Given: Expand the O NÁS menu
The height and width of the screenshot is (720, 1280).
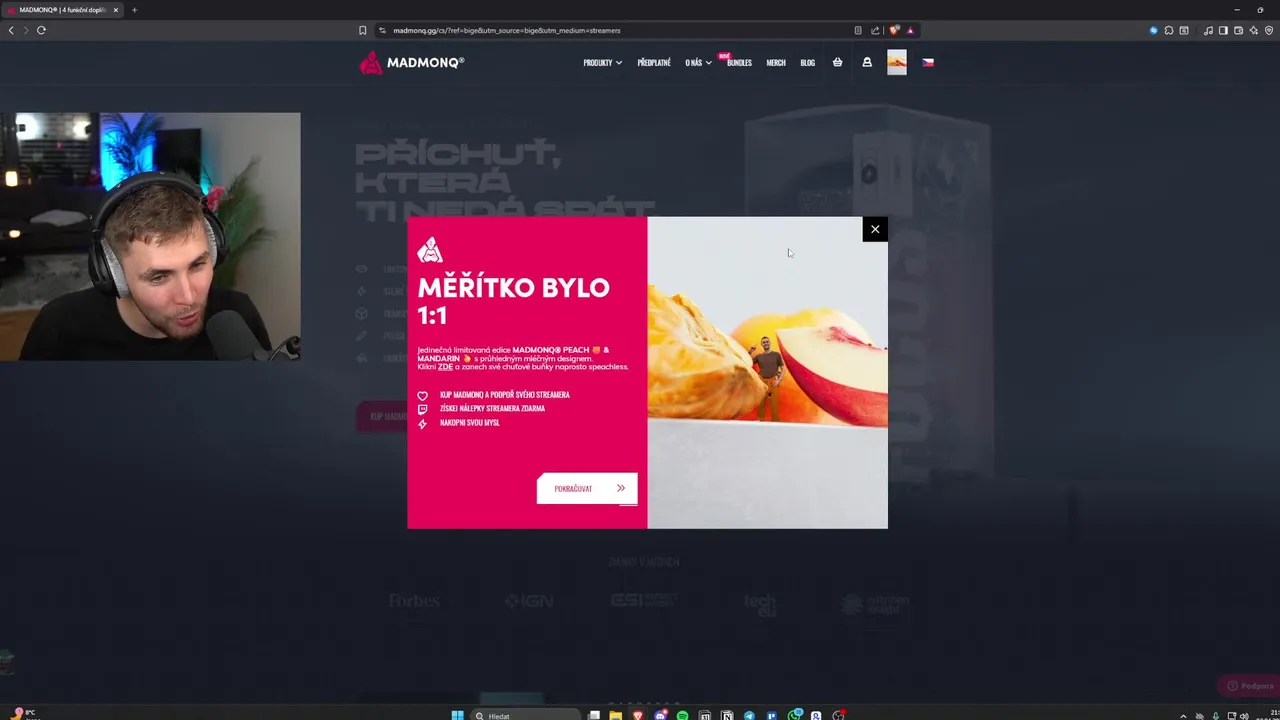Looking at the screenshot, I should pos(698,63).
